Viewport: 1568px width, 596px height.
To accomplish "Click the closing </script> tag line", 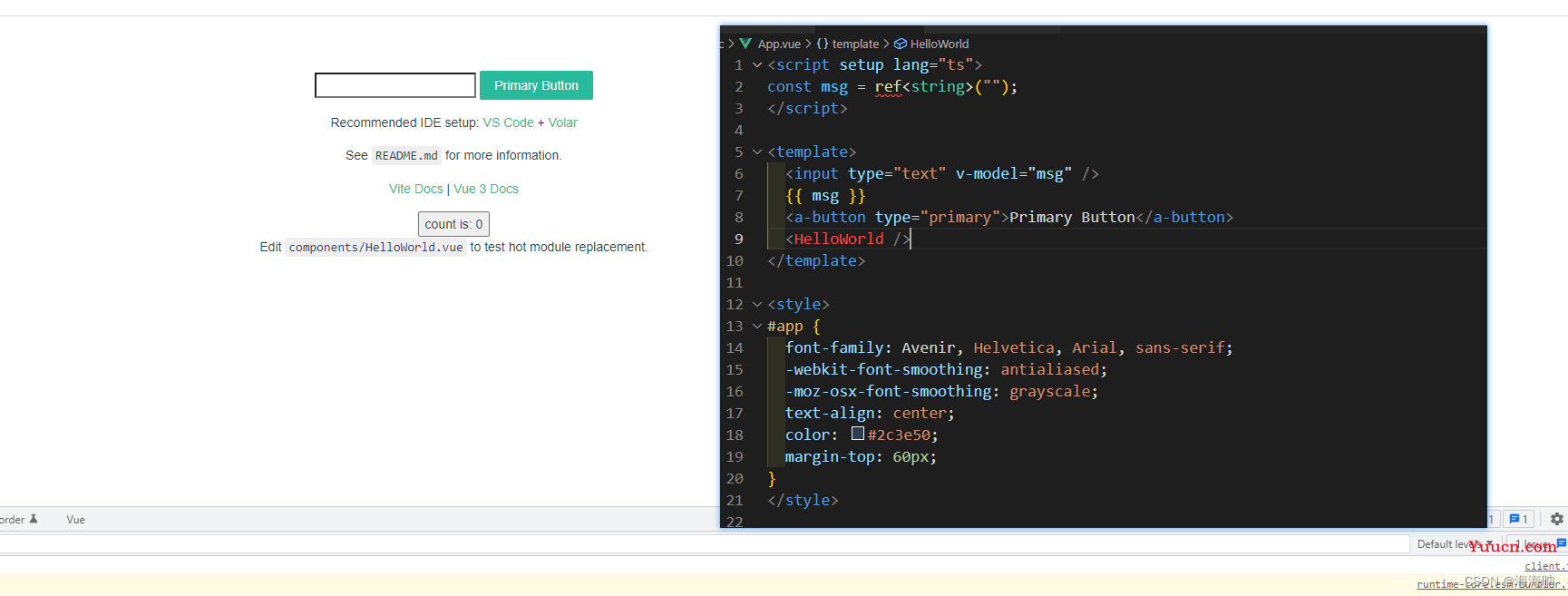I will [x=807, y=108].
